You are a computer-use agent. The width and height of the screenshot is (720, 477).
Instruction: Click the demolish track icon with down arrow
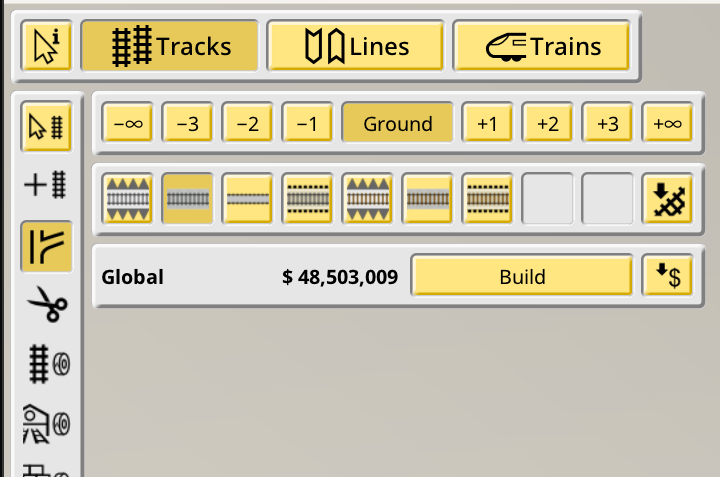[667, 199]
